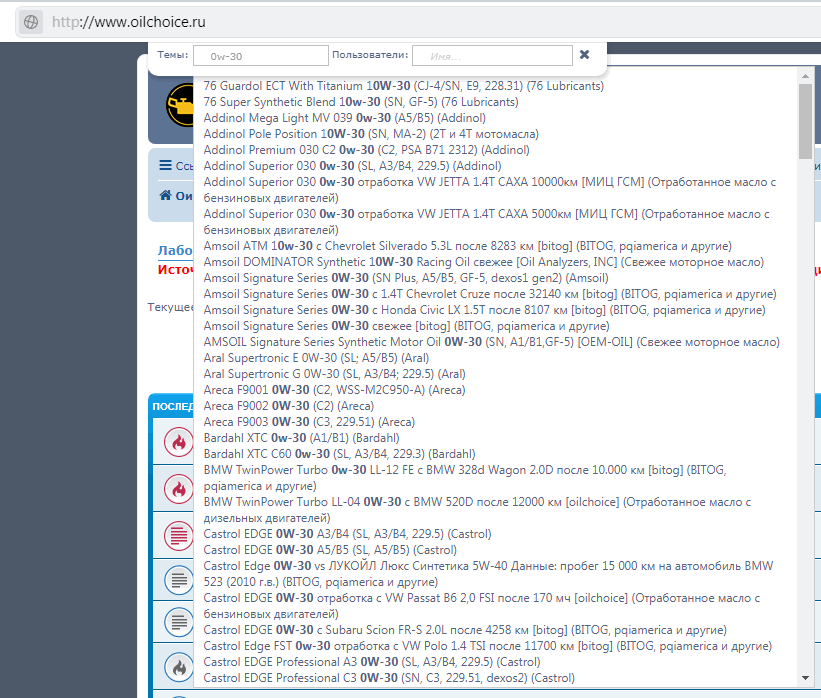The width and height of the screenshot is (821, 698).
Task: Click the browser address bar URL
Action: point(128,22)
